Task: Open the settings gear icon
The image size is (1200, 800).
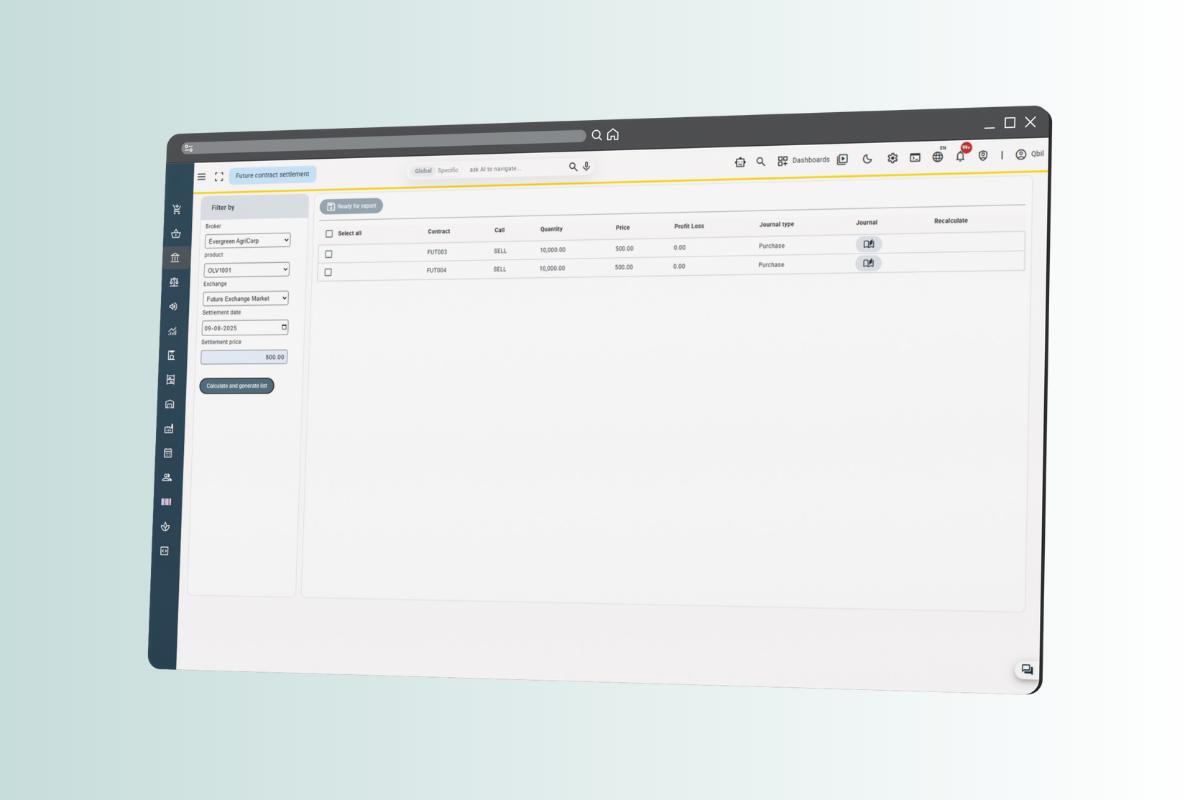Action: [892, 158]
